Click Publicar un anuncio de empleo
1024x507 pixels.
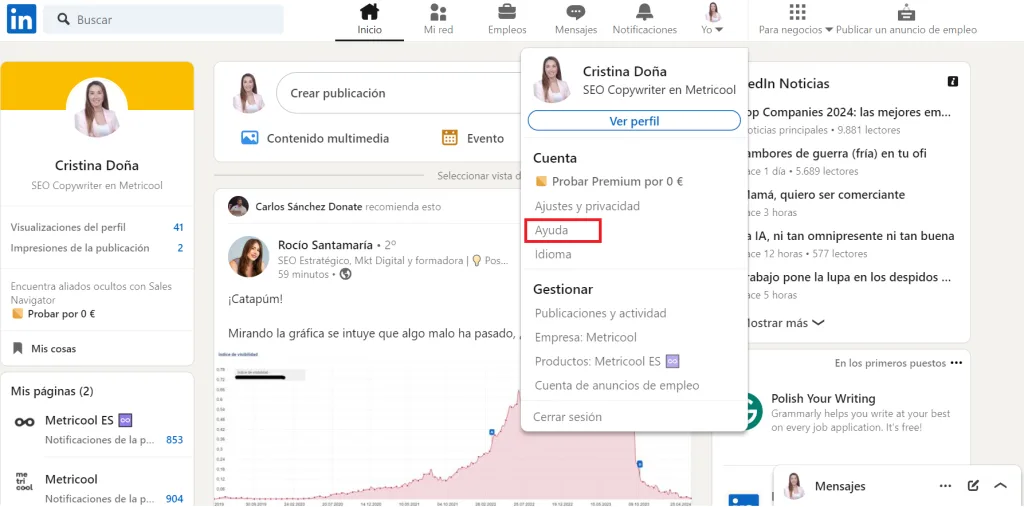906,20
